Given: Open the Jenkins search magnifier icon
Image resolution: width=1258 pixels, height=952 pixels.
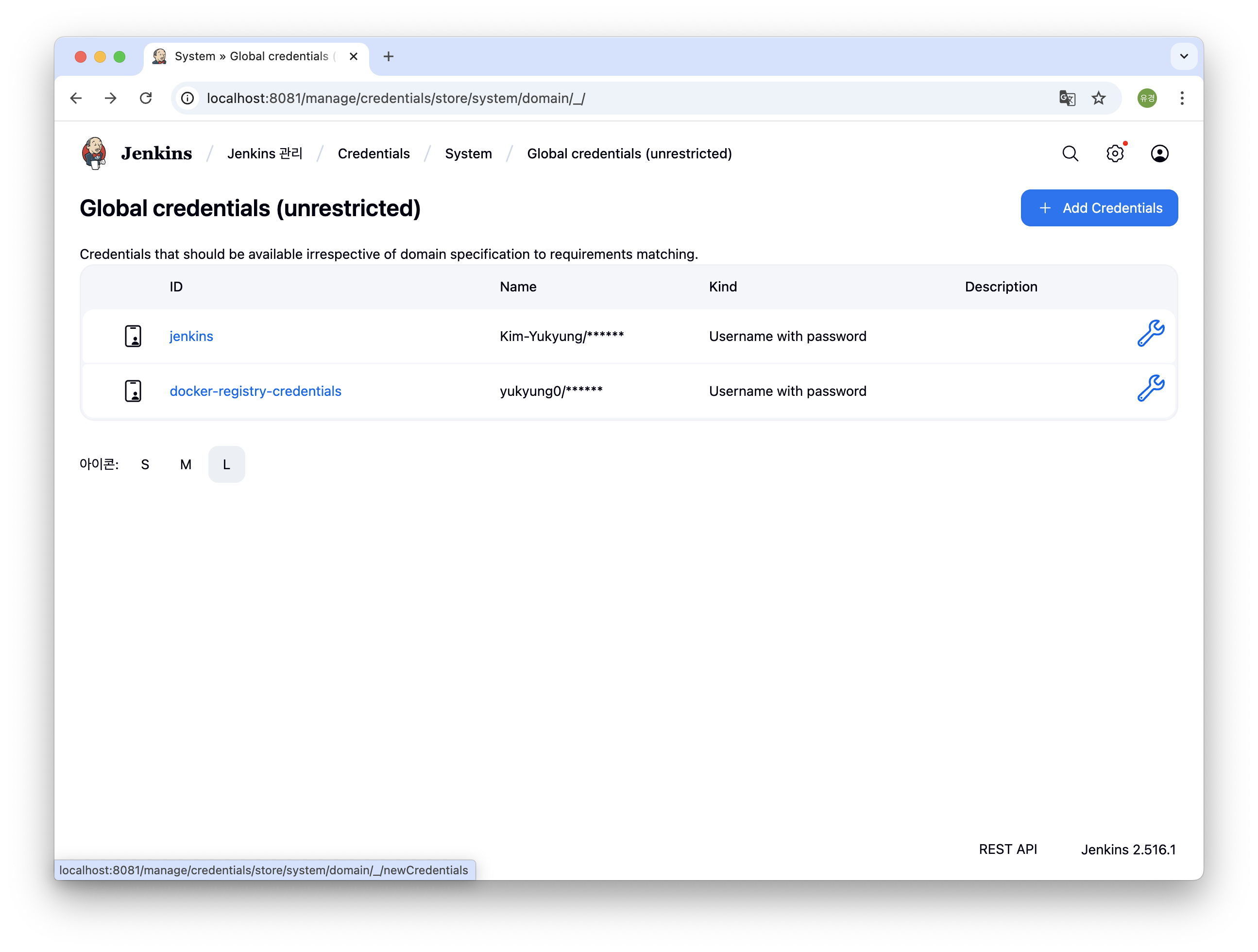Looking at the screenshot, I should coord(1070,153).
